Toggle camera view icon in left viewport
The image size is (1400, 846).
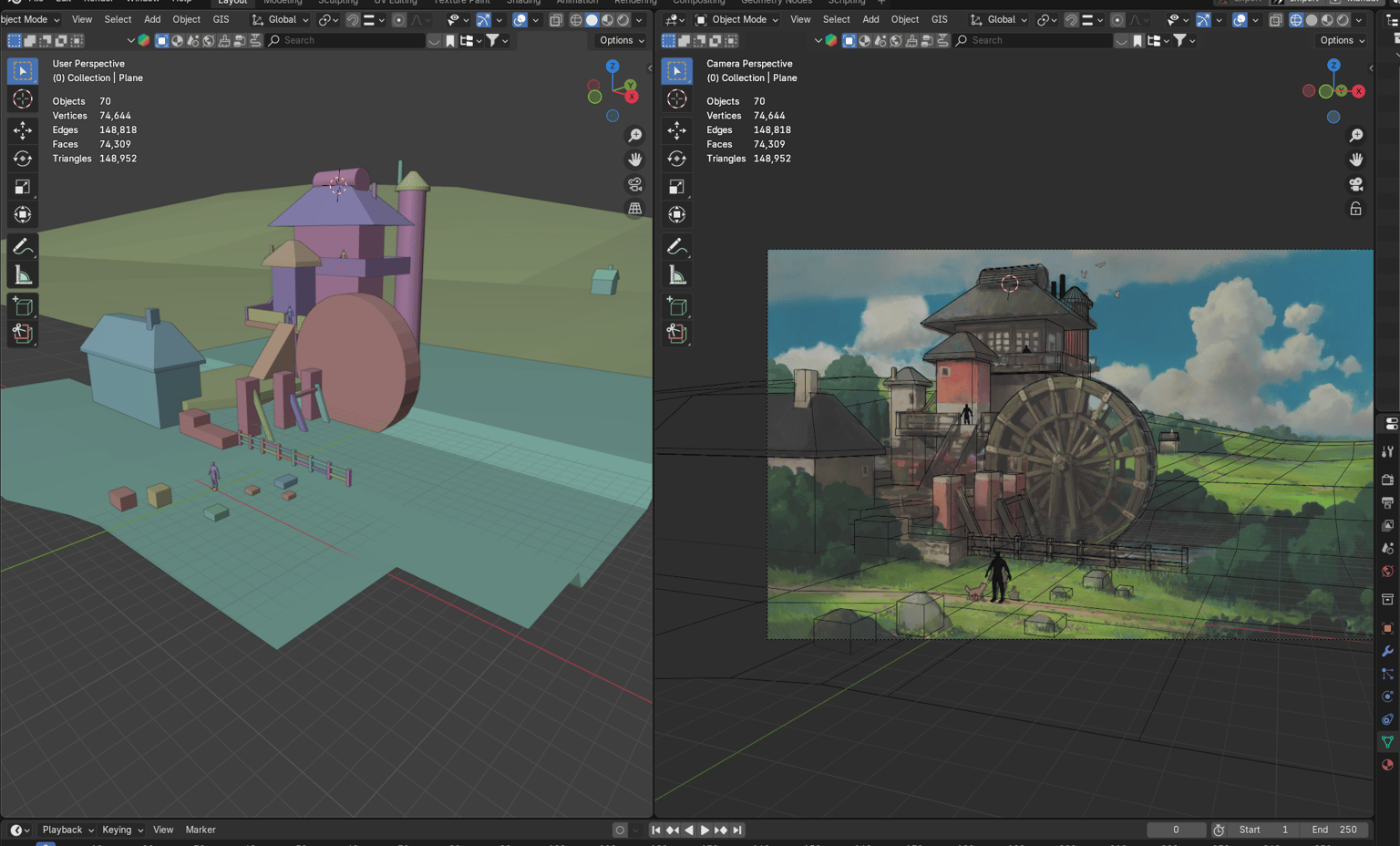pos(635,184)
